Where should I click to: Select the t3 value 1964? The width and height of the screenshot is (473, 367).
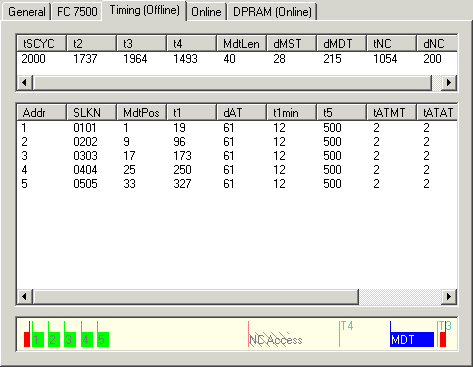point(135,59)
